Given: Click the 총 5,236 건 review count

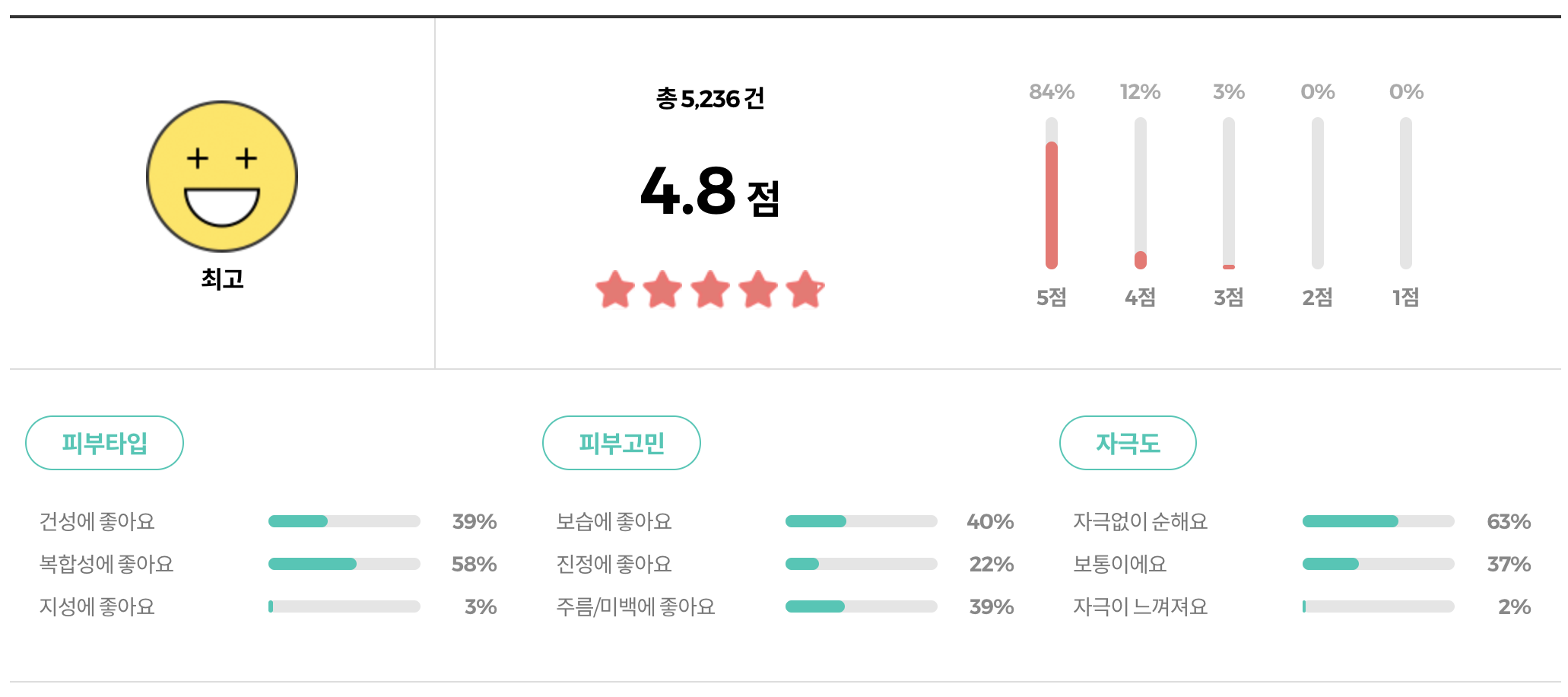Looking at the screenshot, I should pyautogui.click(x=711, y=97).
